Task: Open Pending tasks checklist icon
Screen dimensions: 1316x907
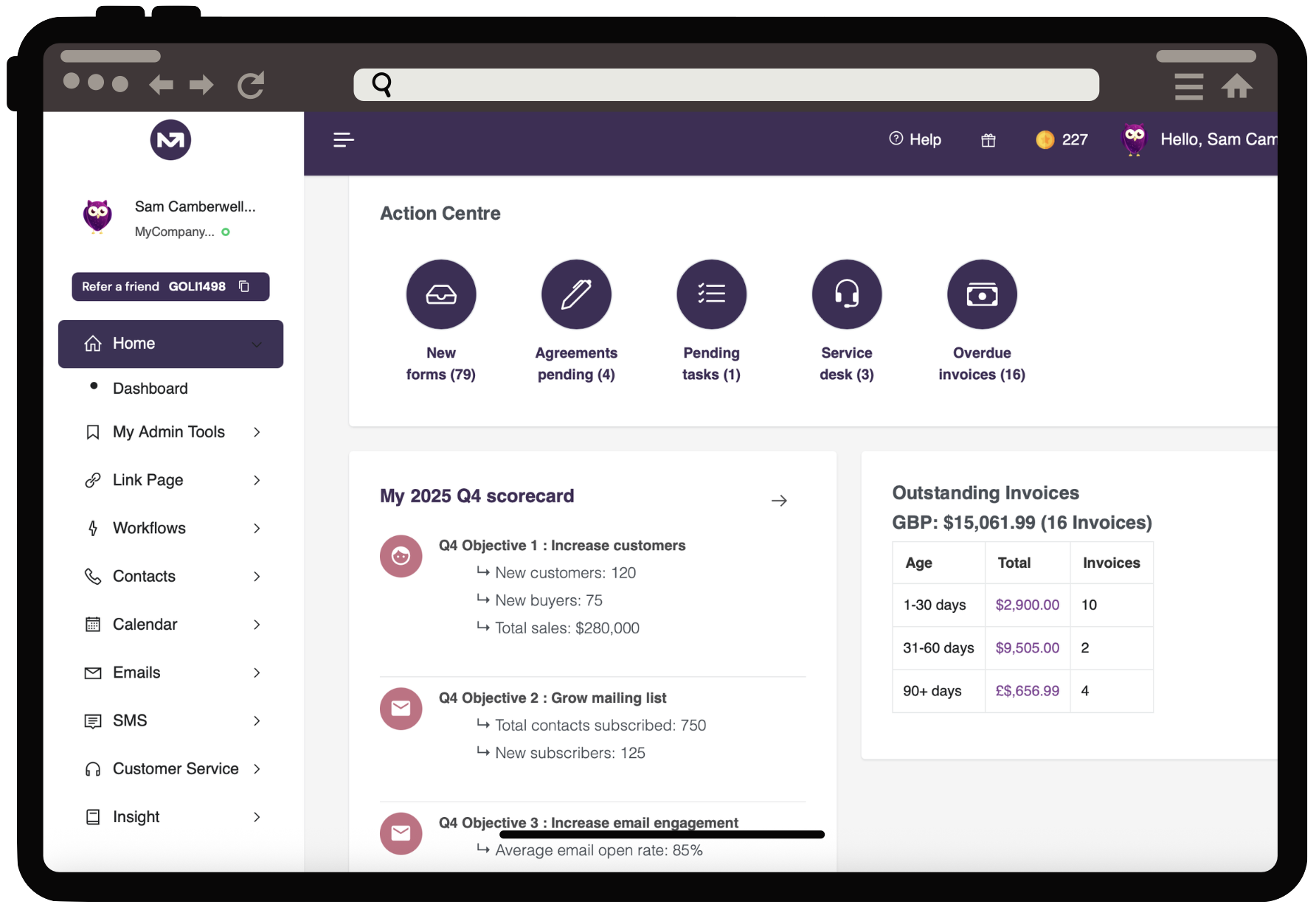Action: tap(711, 294)
